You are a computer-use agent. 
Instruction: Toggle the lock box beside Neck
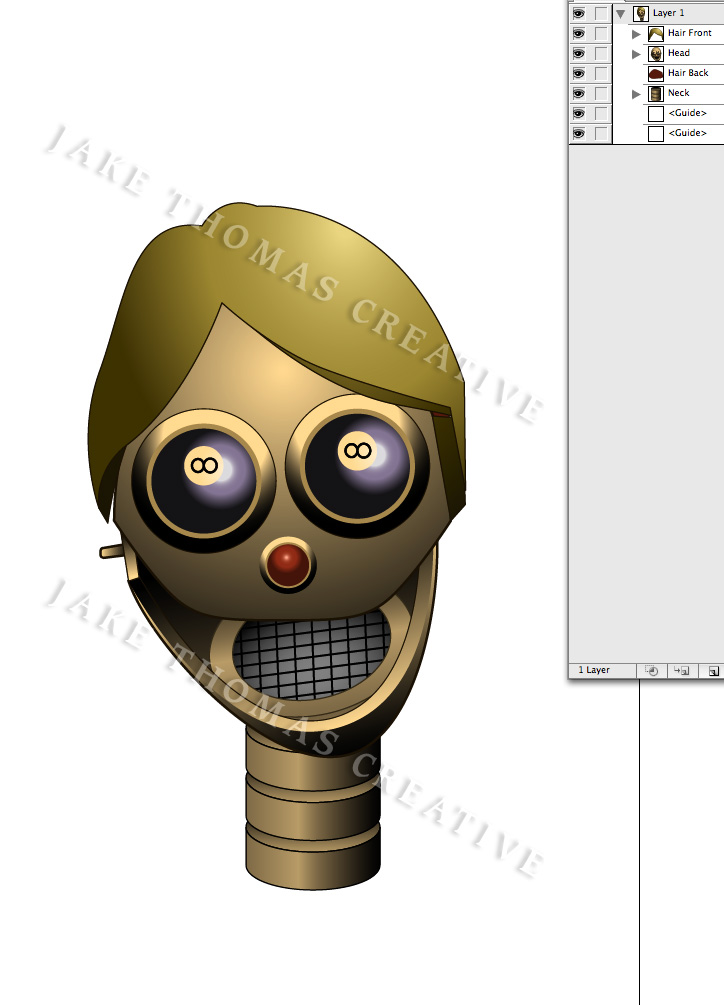click(600, 94)
